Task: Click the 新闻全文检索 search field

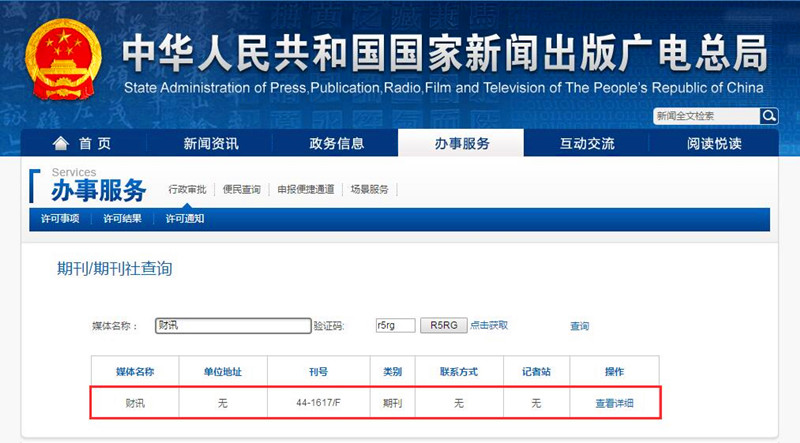Action: [x=707, y=116]
